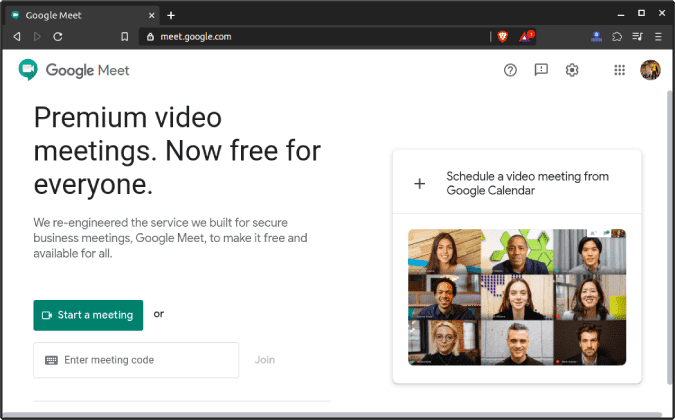This screenshot has width=675, height=420.
Task: Select the Google Meet browser tab
Action: click(x=83, y=15)
